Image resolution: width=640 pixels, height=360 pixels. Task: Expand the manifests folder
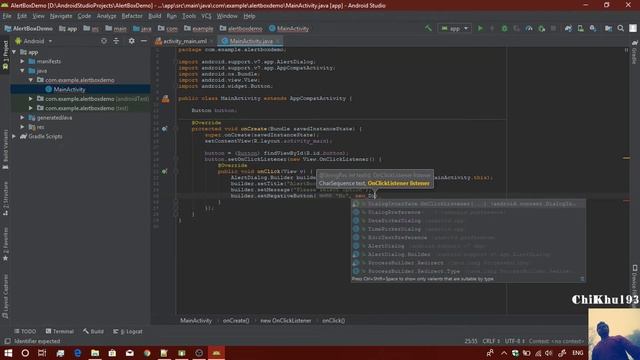pyautogui.click(x=22, y=61)
